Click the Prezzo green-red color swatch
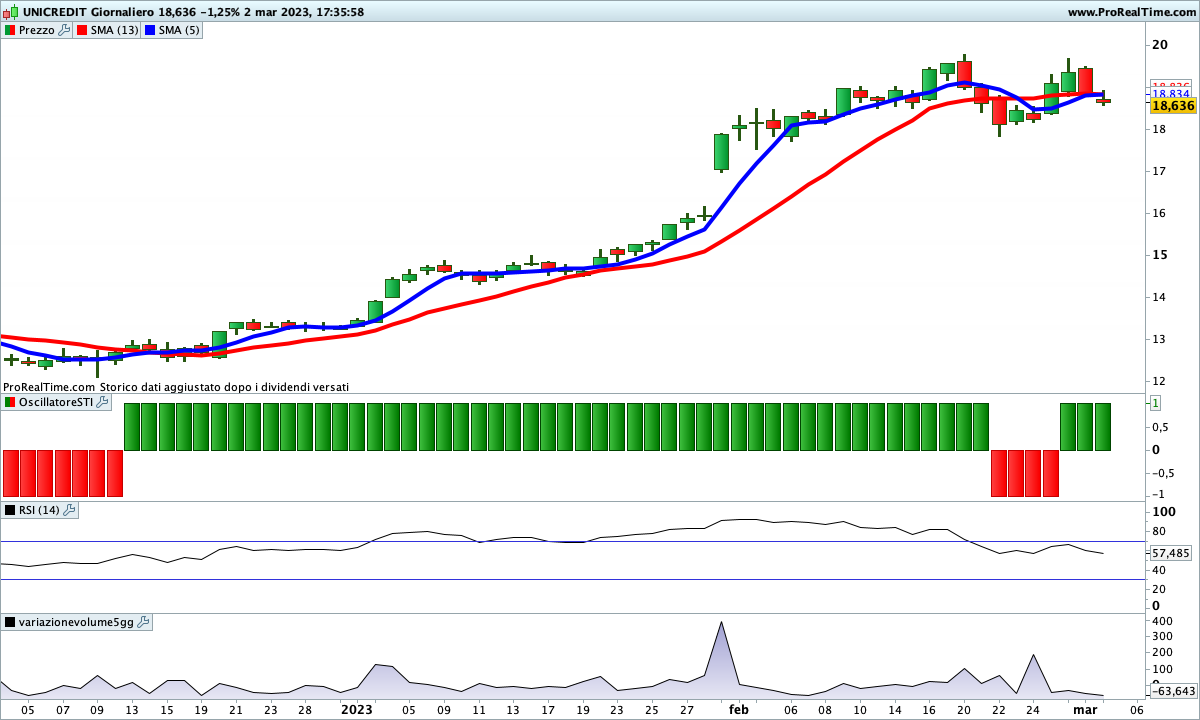Image resolution: width=1200 pixels, height=720 pixels. point(10,30)
